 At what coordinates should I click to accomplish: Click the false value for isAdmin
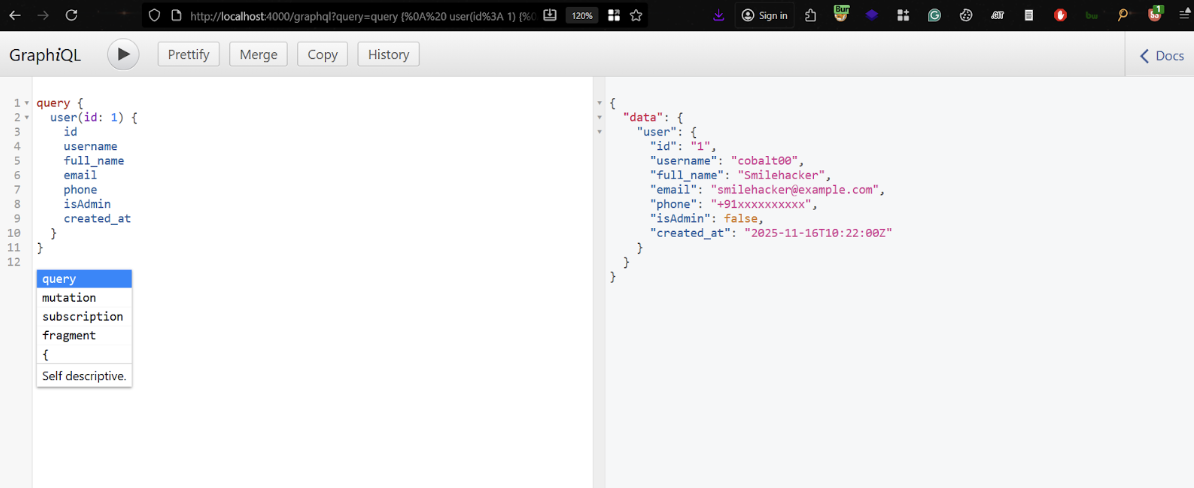click(x=740, y=218)
